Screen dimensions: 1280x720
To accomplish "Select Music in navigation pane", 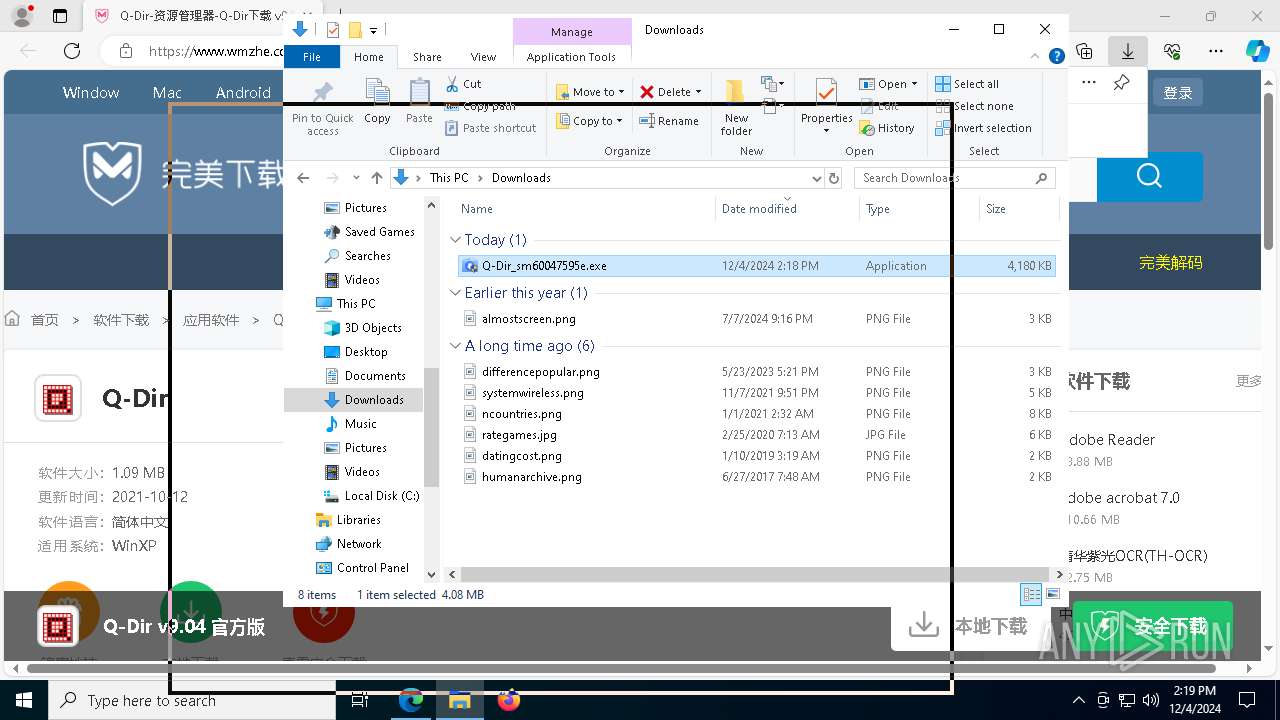I will point(351,424).
